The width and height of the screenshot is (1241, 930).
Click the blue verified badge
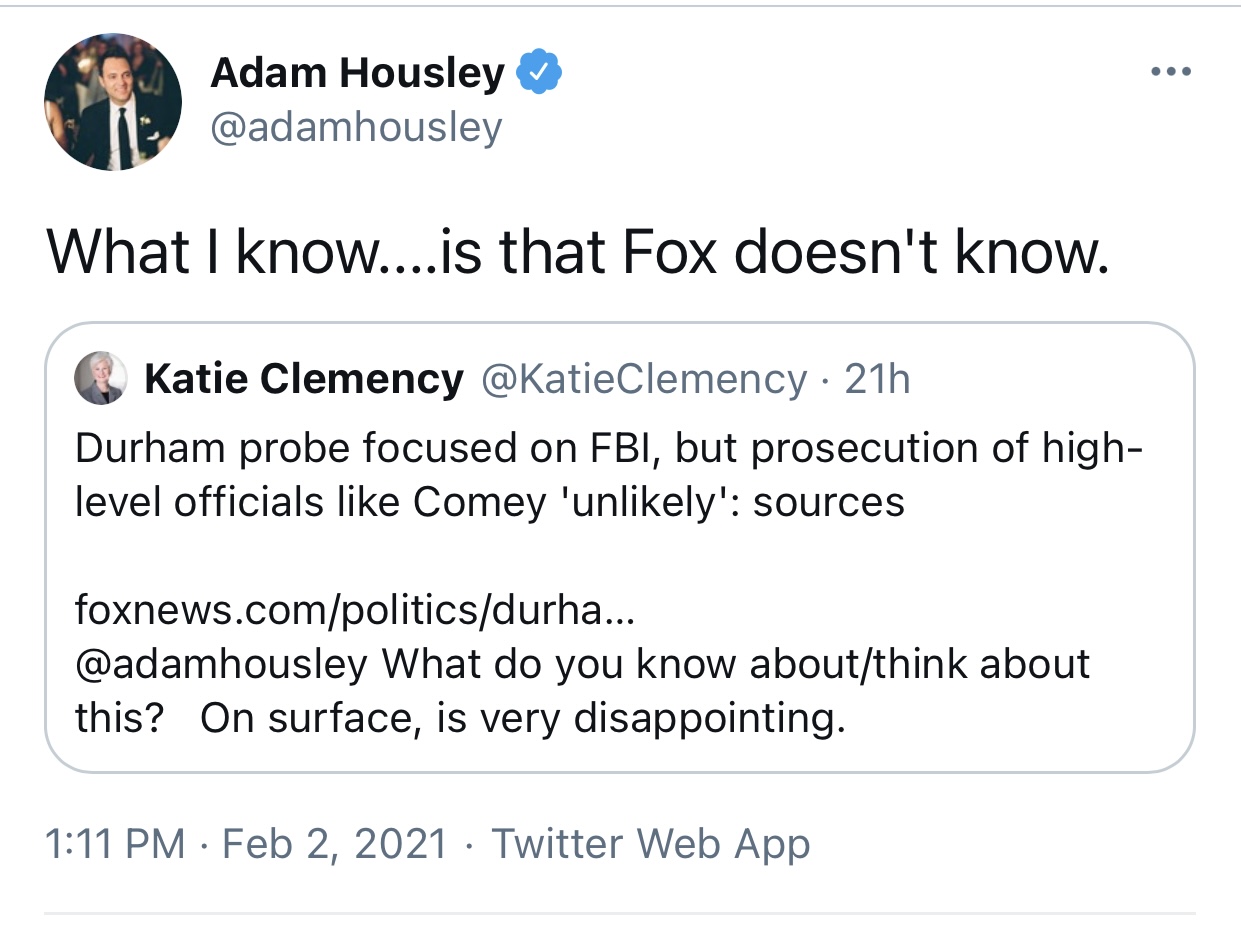(540, 73)
